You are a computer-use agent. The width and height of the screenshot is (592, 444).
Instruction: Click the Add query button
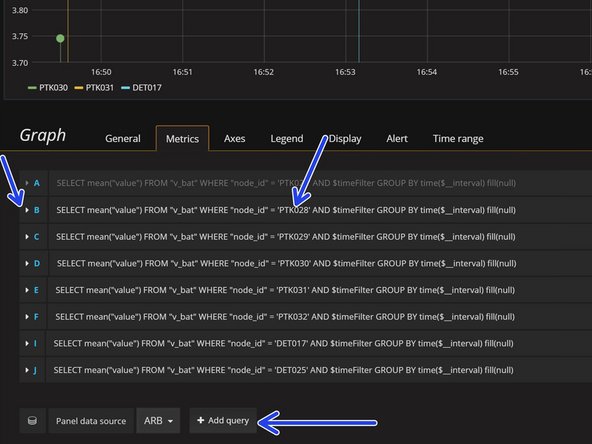(x=223, y=420)
